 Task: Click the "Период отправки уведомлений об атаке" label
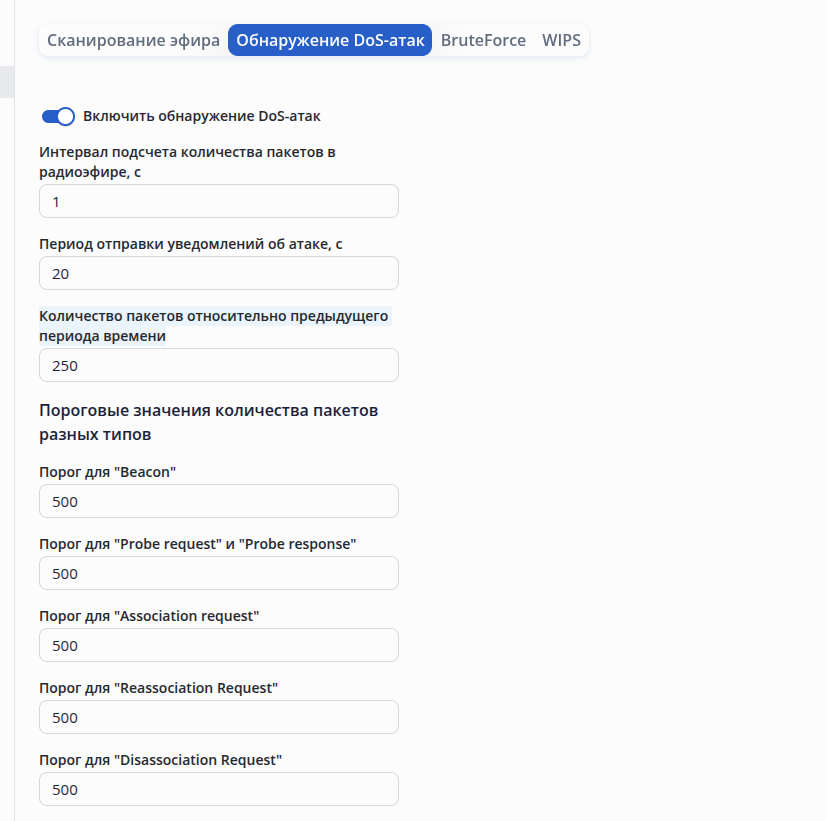point(190,244)
